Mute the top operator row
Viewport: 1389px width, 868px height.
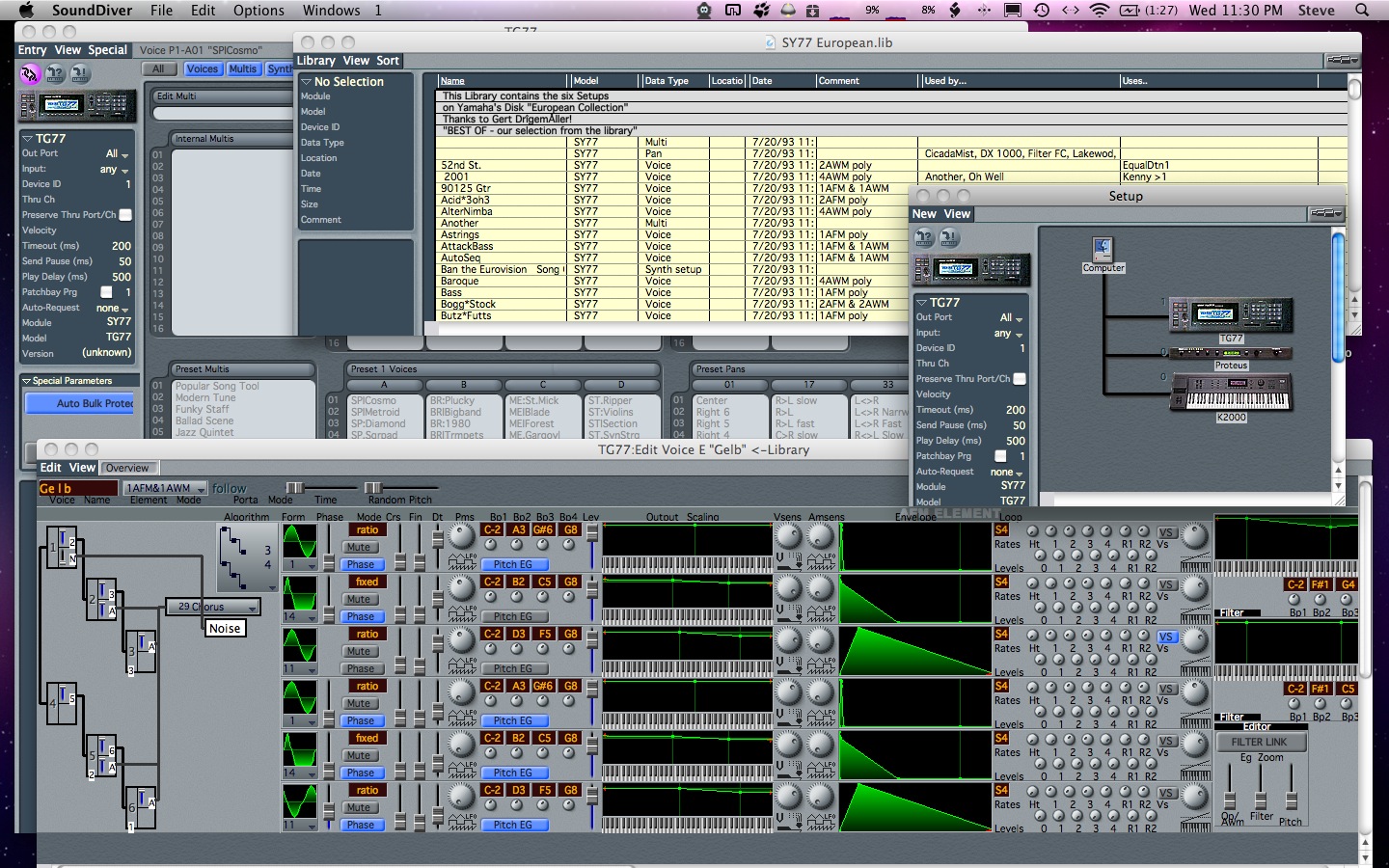pyautogui.click(x=359, y=547)
